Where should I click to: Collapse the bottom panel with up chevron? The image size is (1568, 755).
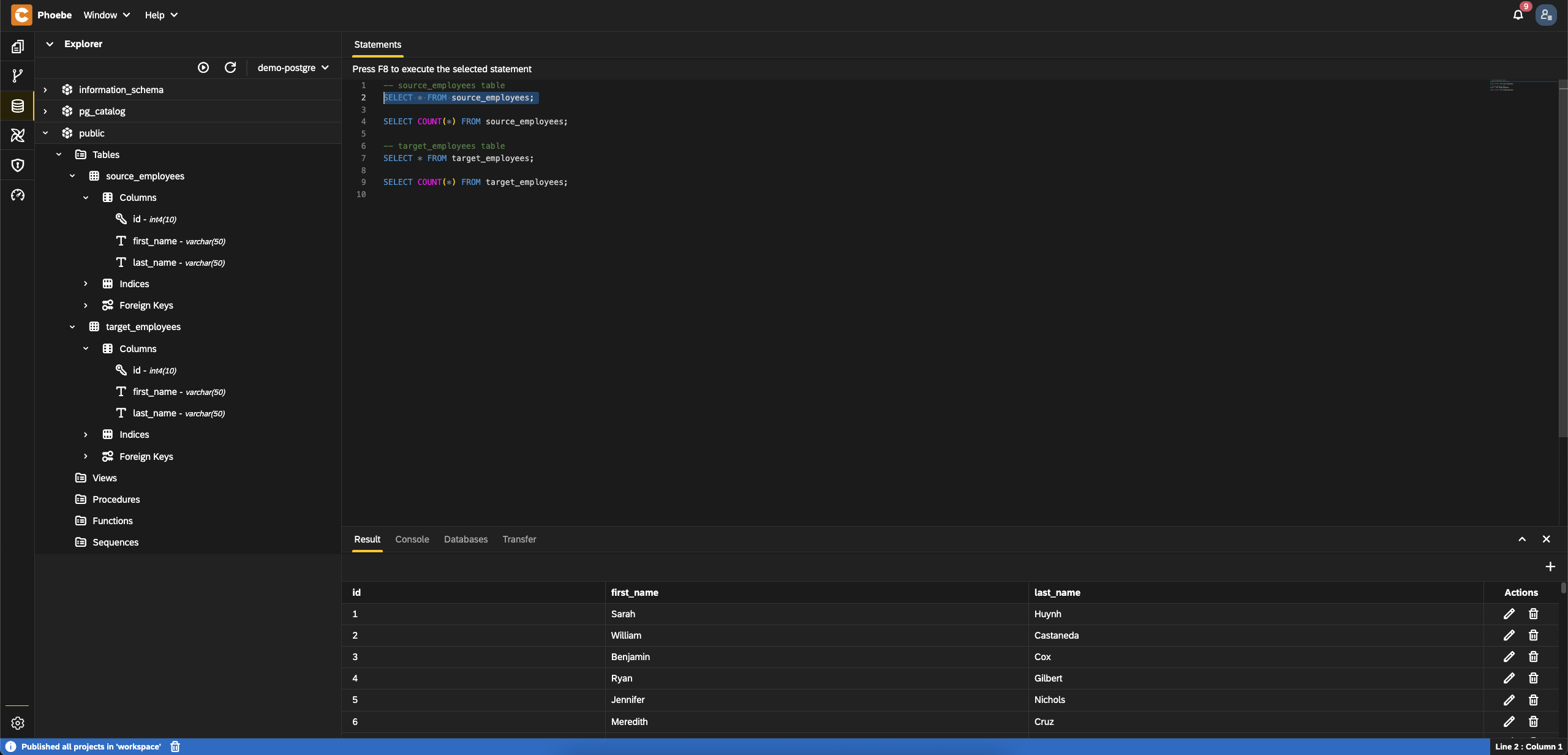pos(1522,539)
